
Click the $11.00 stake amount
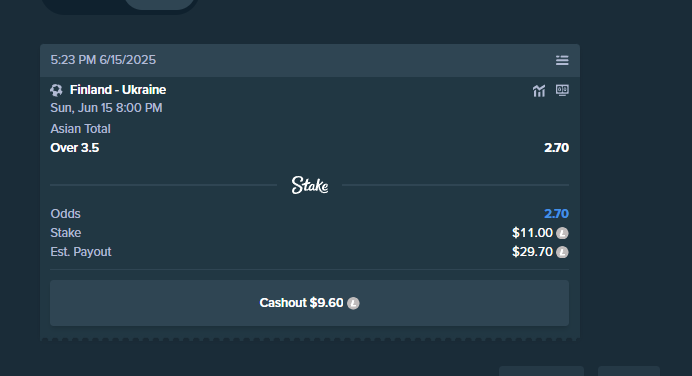click(532, 233)
